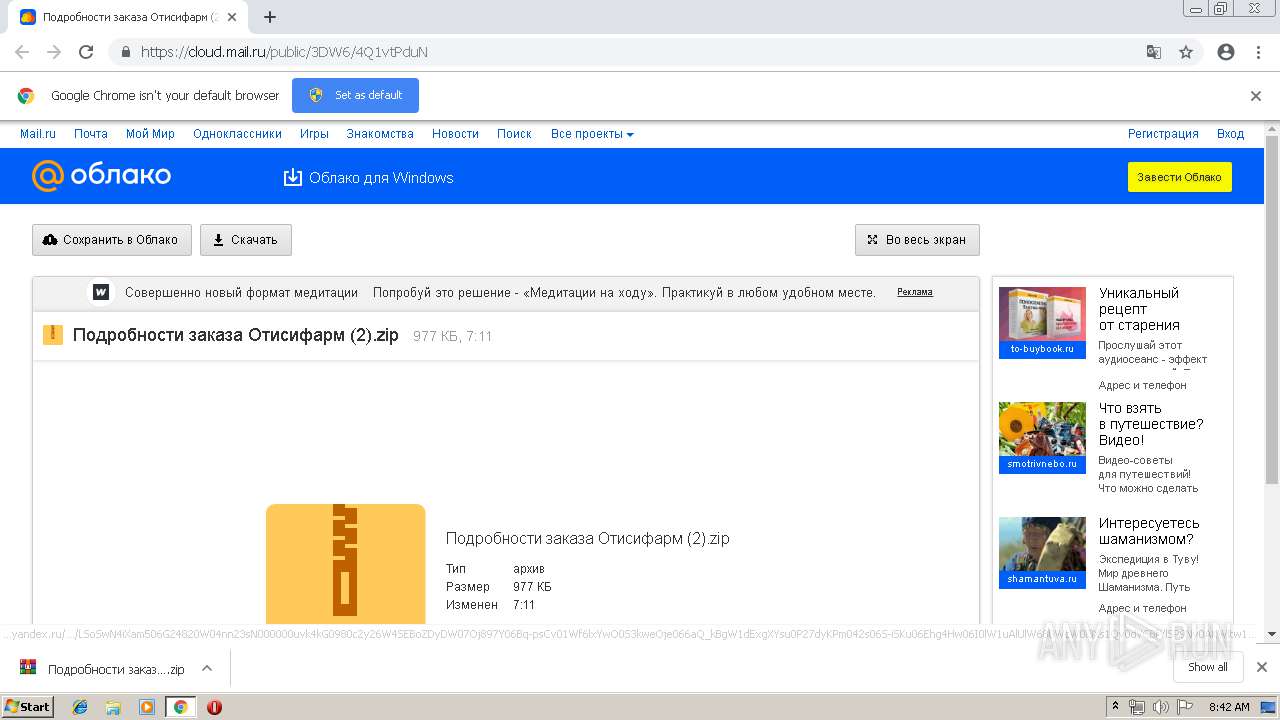This screenshot has width=1280, height=720.
Task: Launch Internet Explorer from the taskbar
Action: pyautogui.click(x=80, y=707)
